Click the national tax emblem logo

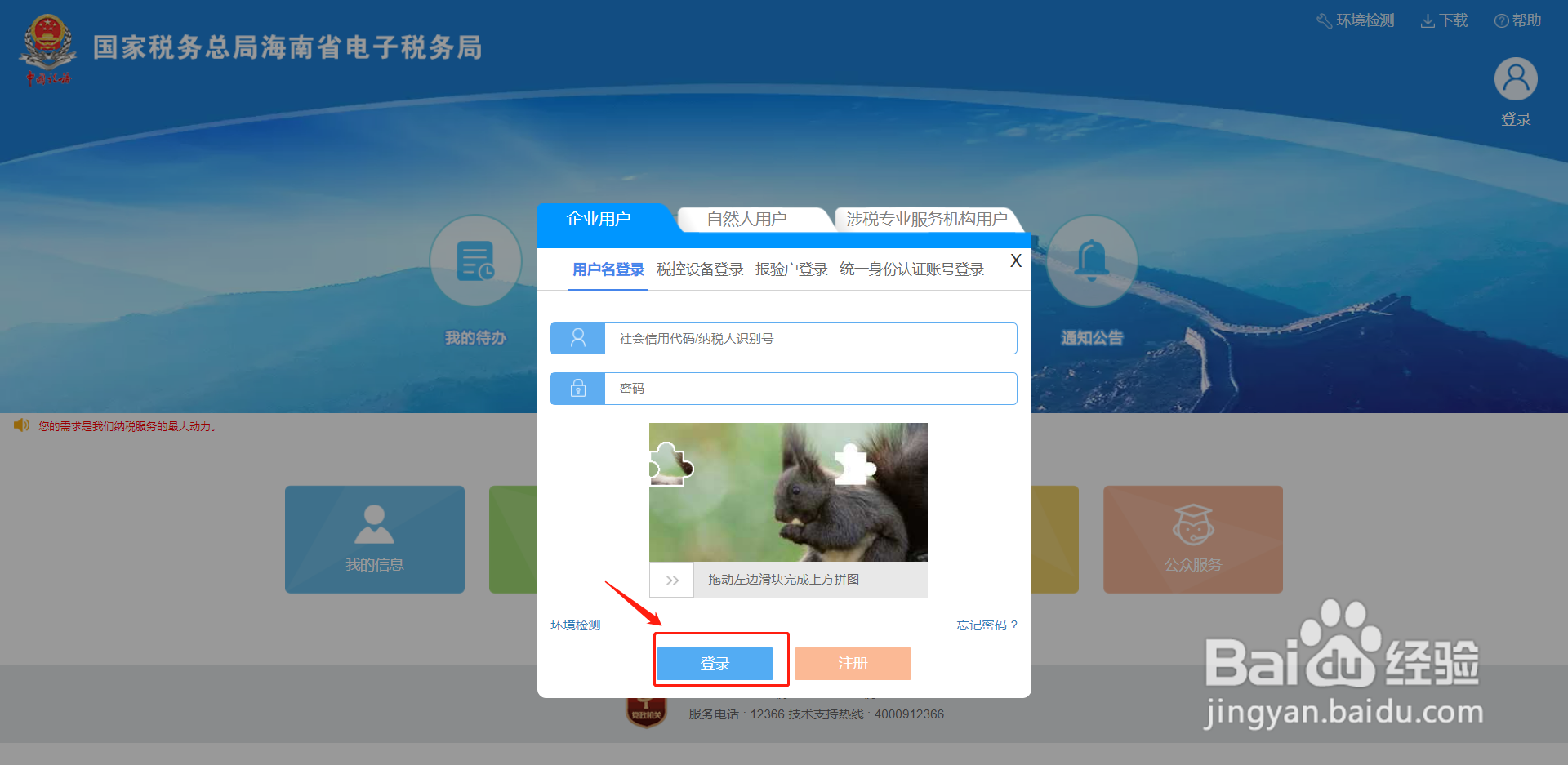(47, 49)
